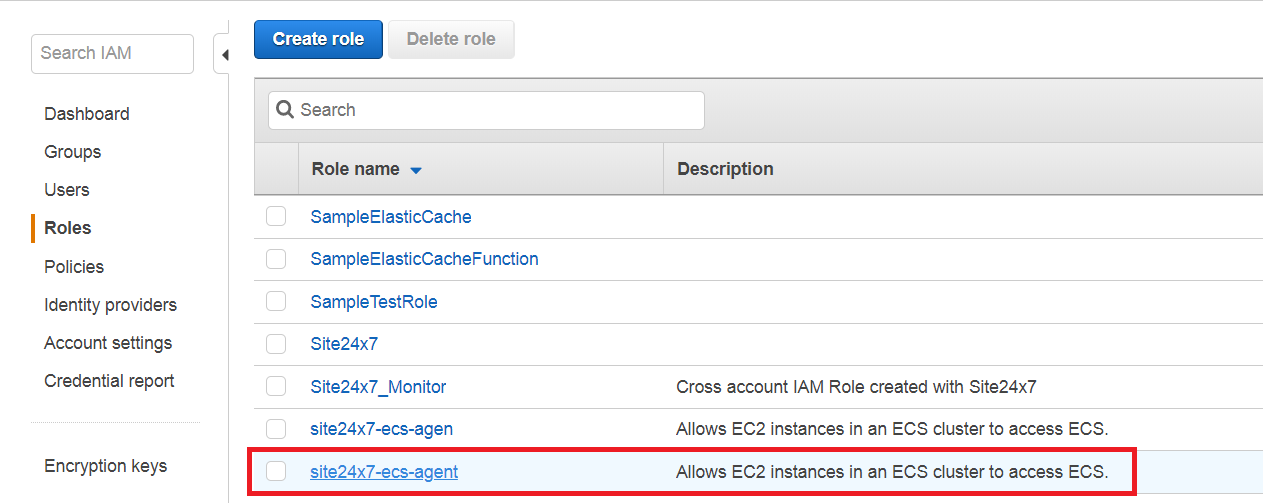Click the Delete role button

[451, 39]
